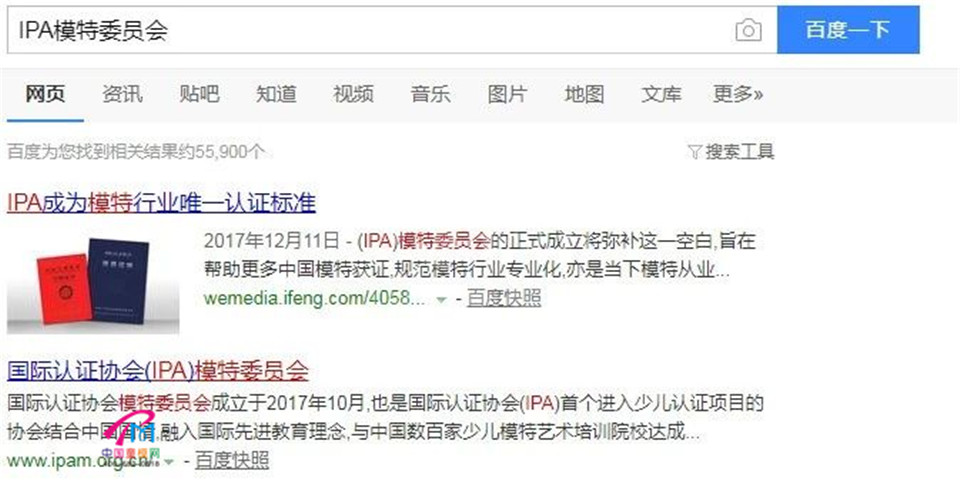960x484 pixels.
Task: Open the 知道 tab
Action: (276, 94)
